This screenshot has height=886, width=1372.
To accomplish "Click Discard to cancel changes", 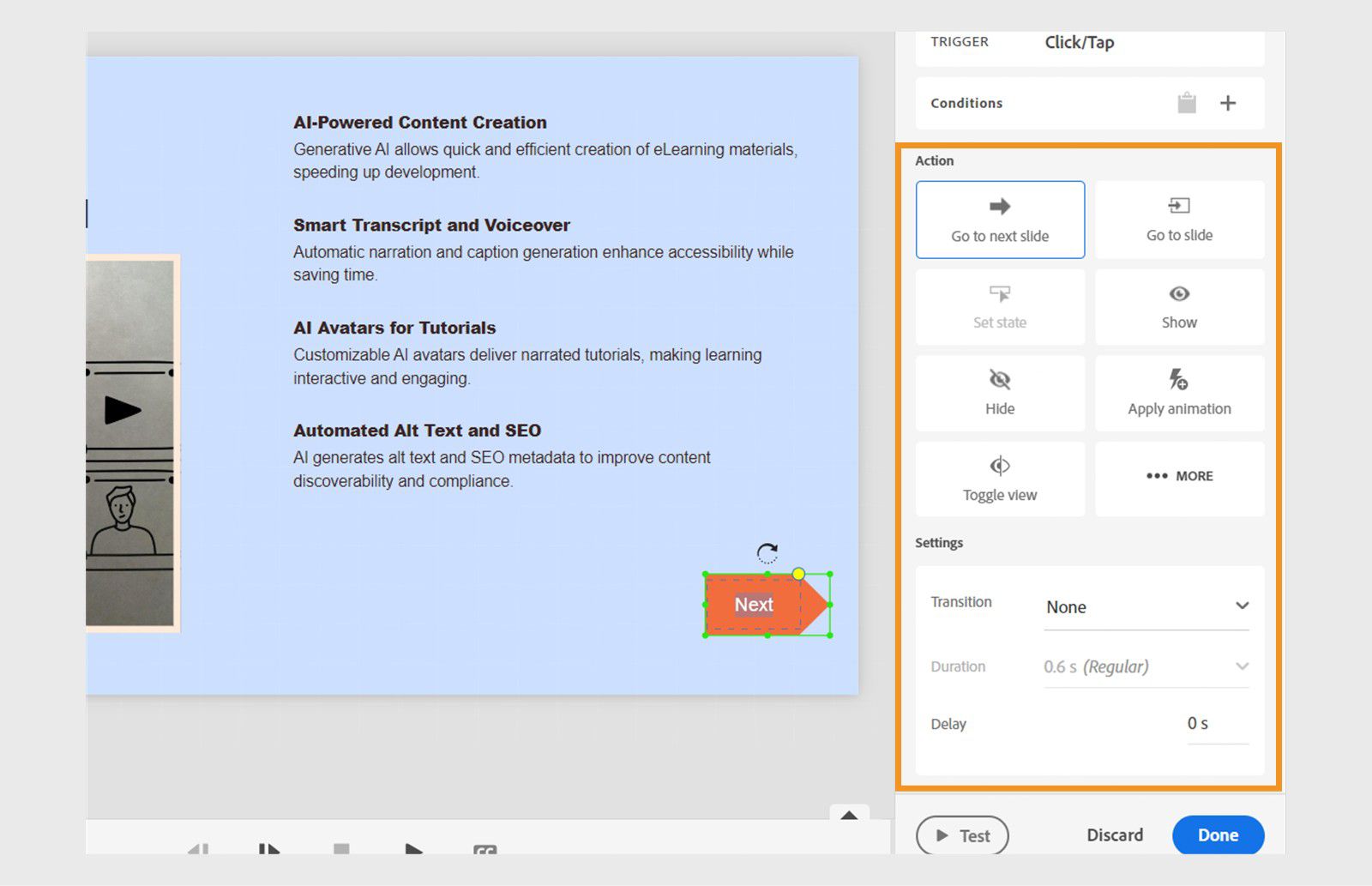I will click(1115, 835).
